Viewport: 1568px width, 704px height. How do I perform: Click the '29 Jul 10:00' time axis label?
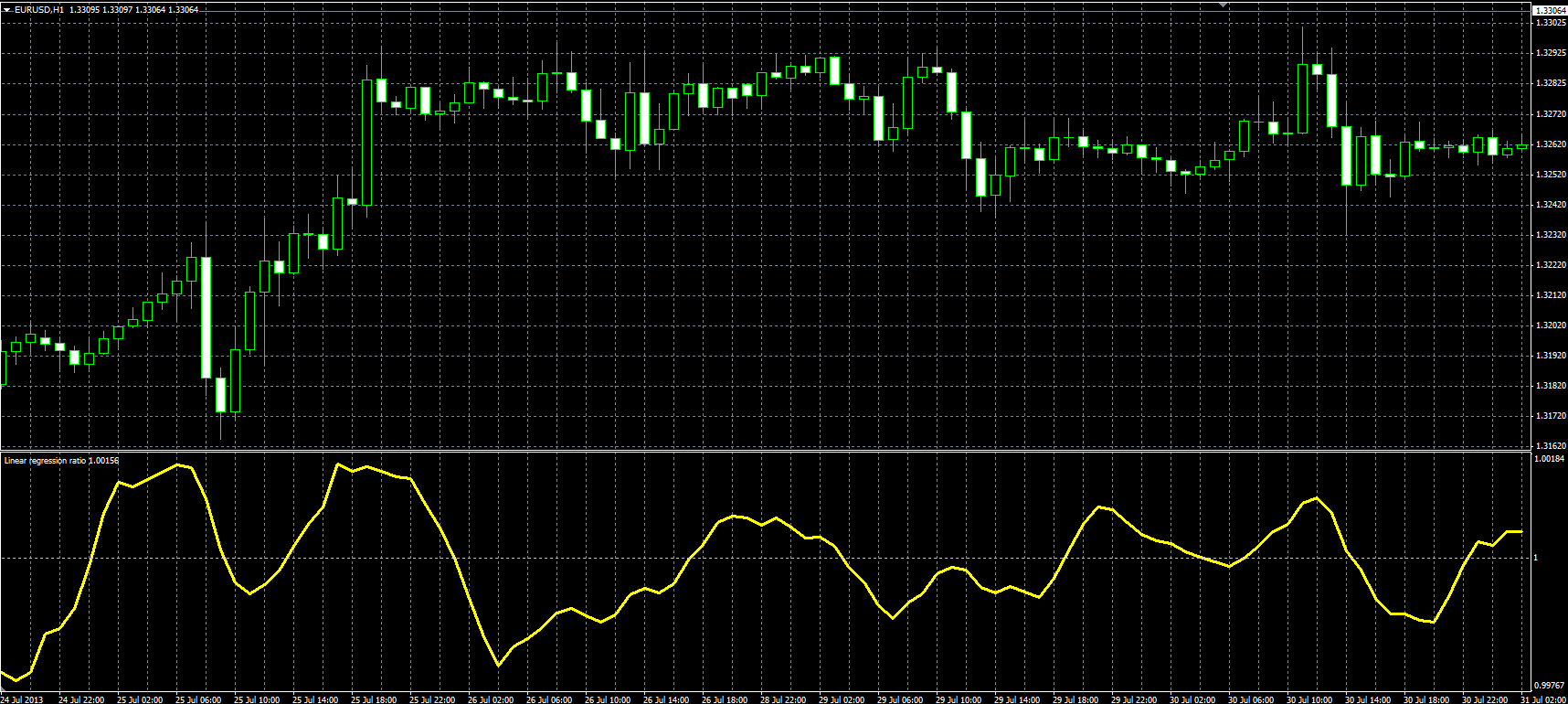click(959, 699)
